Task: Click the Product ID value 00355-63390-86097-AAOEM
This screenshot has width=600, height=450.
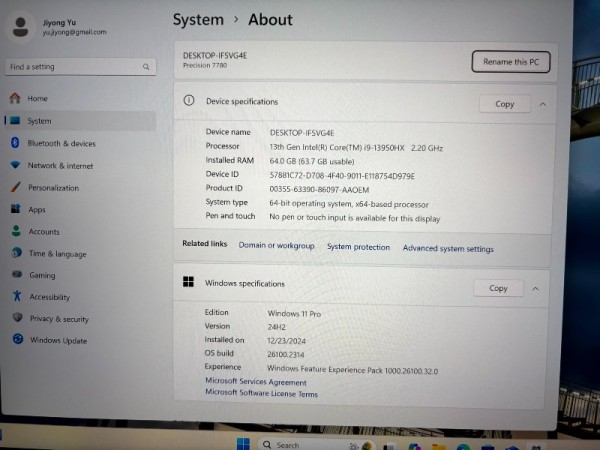Action: tap(319, 190)
